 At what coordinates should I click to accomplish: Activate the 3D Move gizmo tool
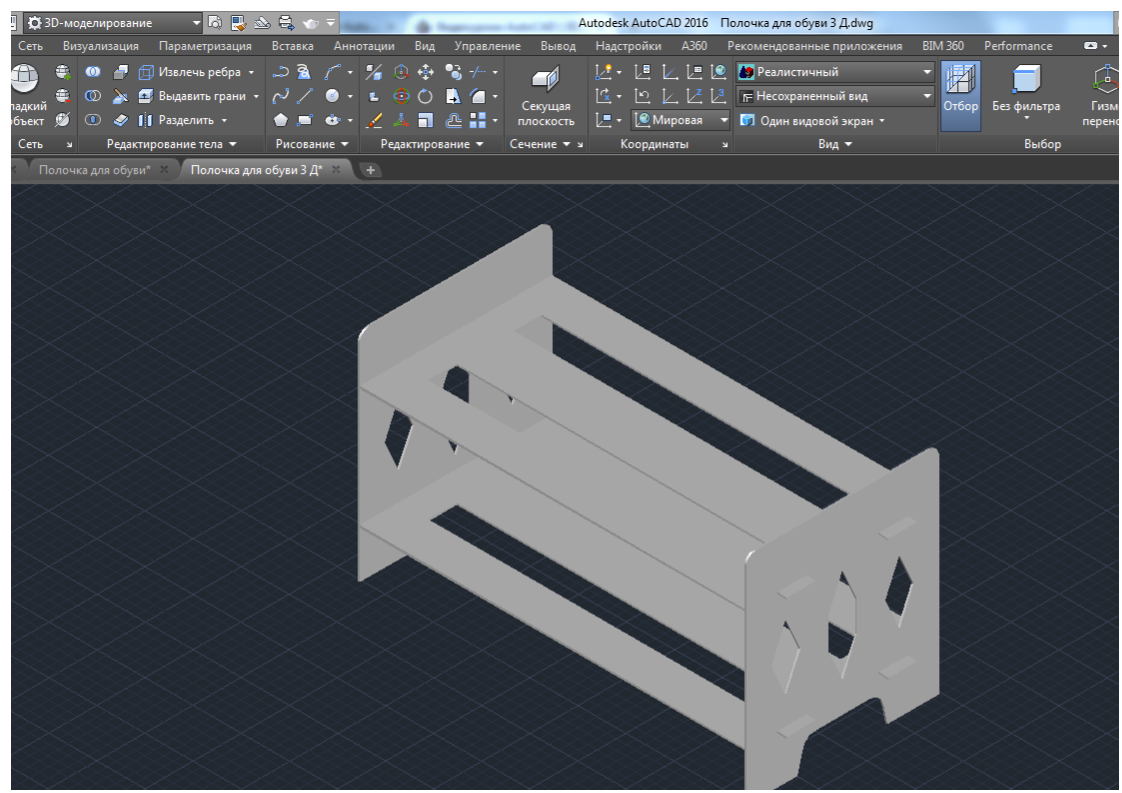coord(401,72)
